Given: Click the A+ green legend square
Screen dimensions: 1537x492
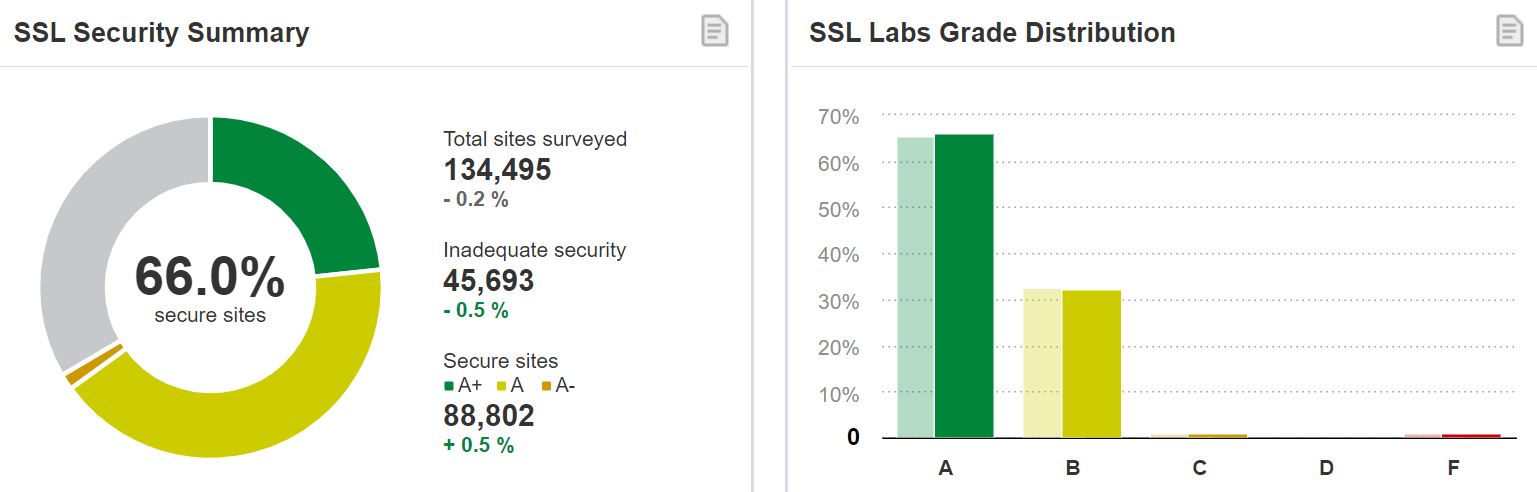Looking at the screenshot, I should 449,386.
